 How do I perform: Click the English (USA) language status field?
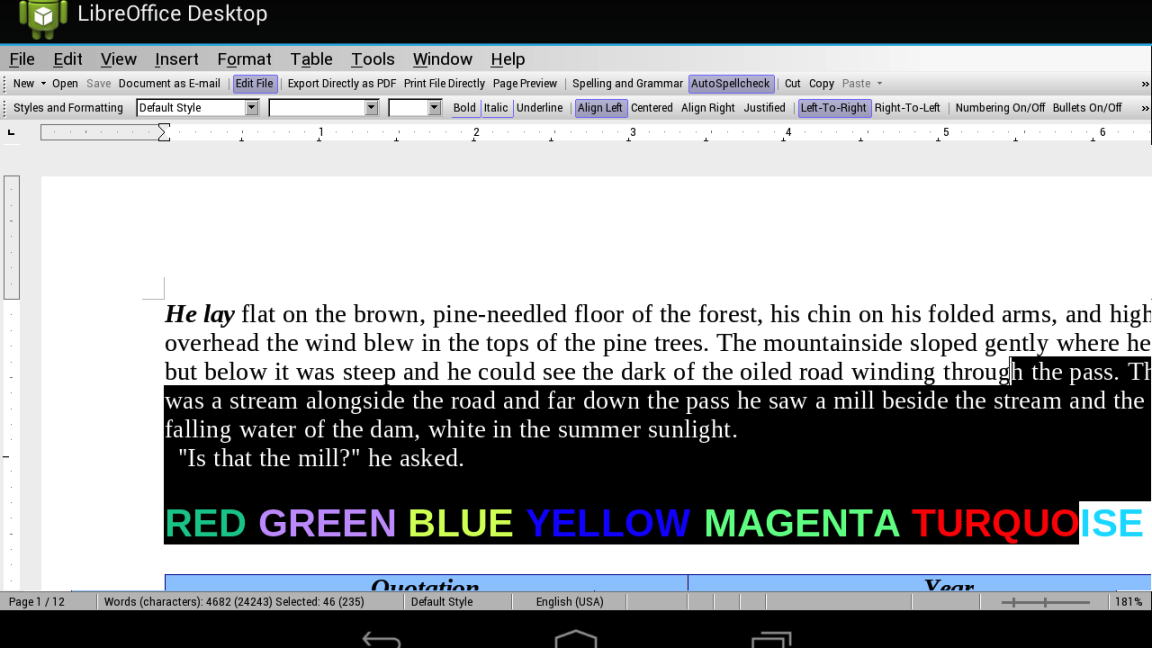click(x=569, y=602)
